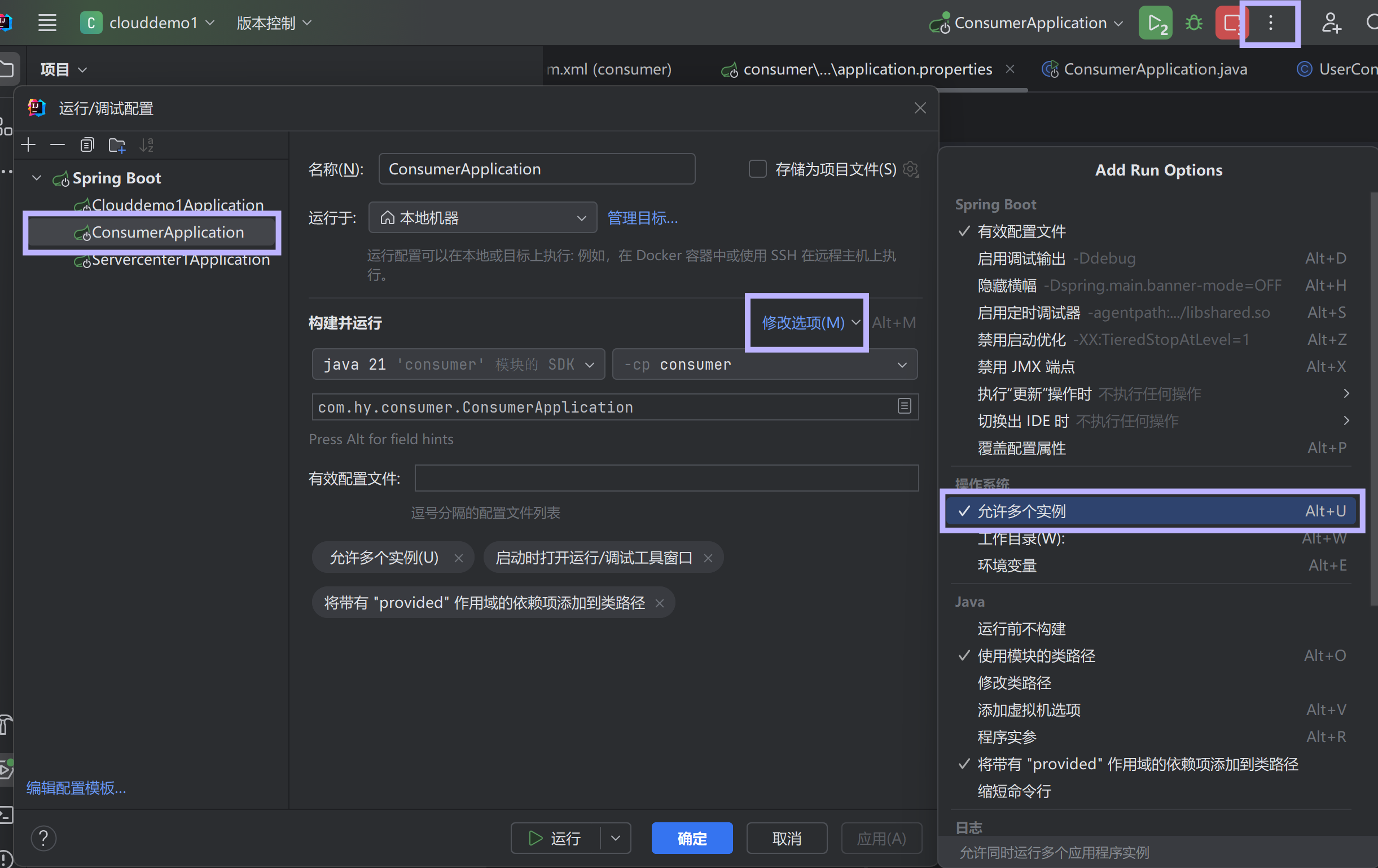Click the 编辑配置模板... link
Screen dimensions: 1378x868
[x=76, y=788]
